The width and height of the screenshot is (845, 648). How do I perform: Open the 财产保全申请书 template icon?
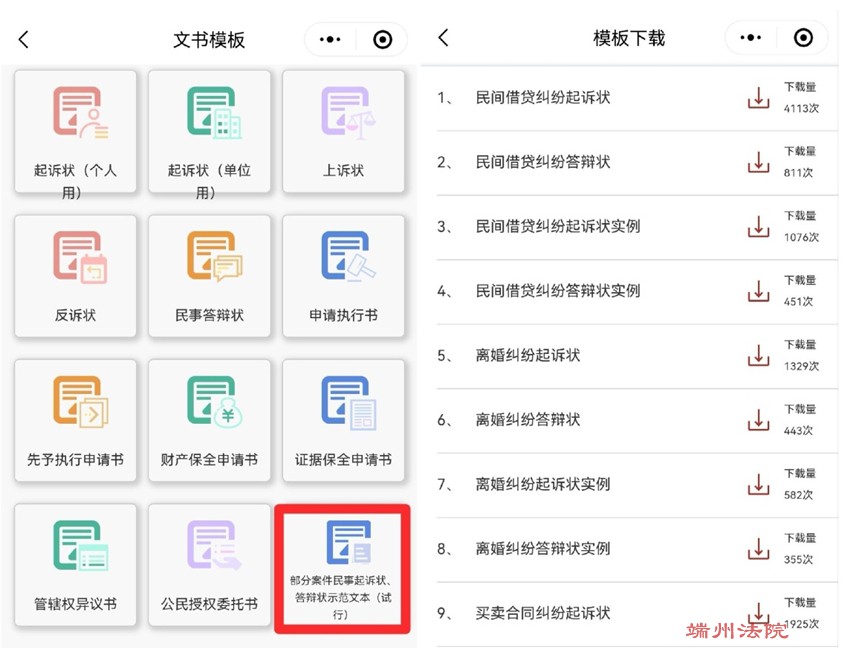214,402
